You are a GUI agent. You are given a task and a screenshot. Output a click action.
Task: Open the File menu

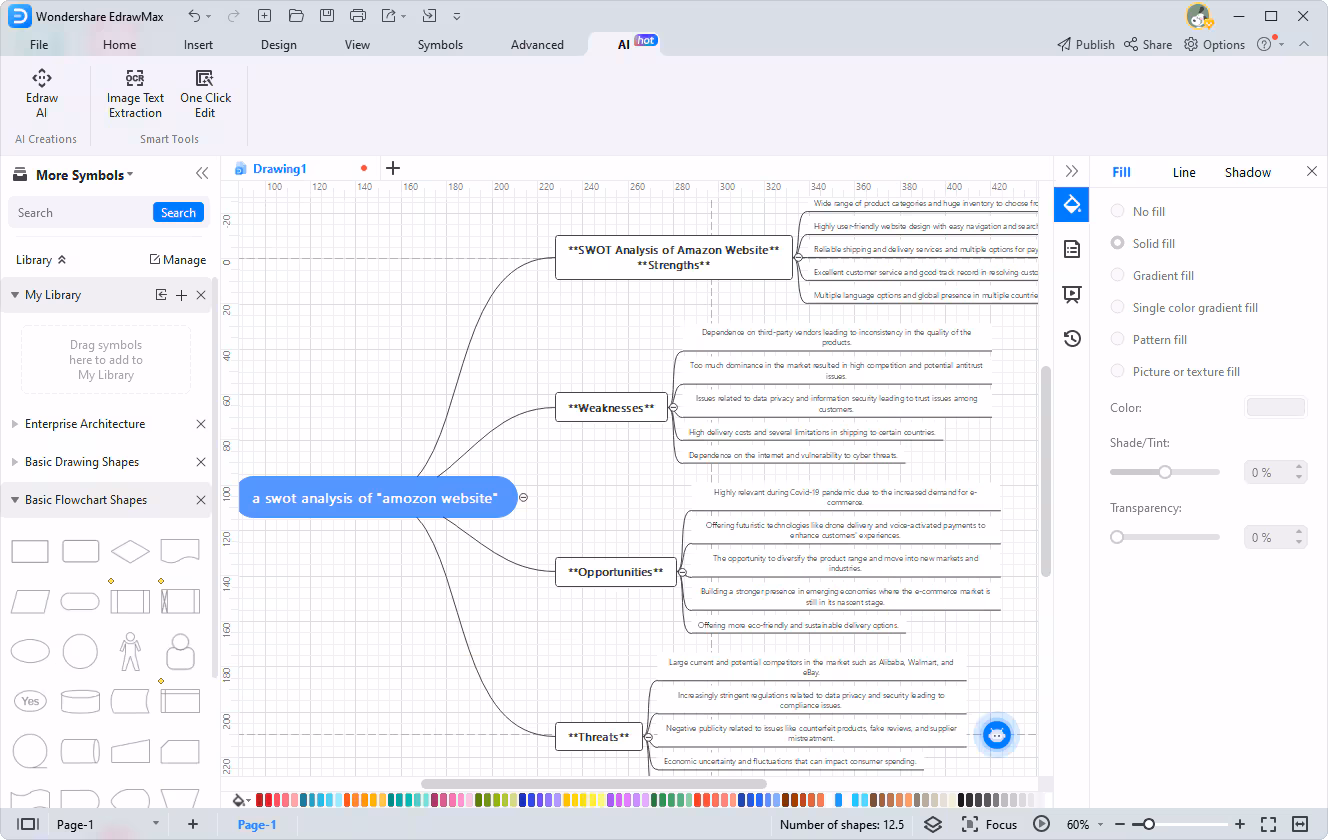click(39, 44)
